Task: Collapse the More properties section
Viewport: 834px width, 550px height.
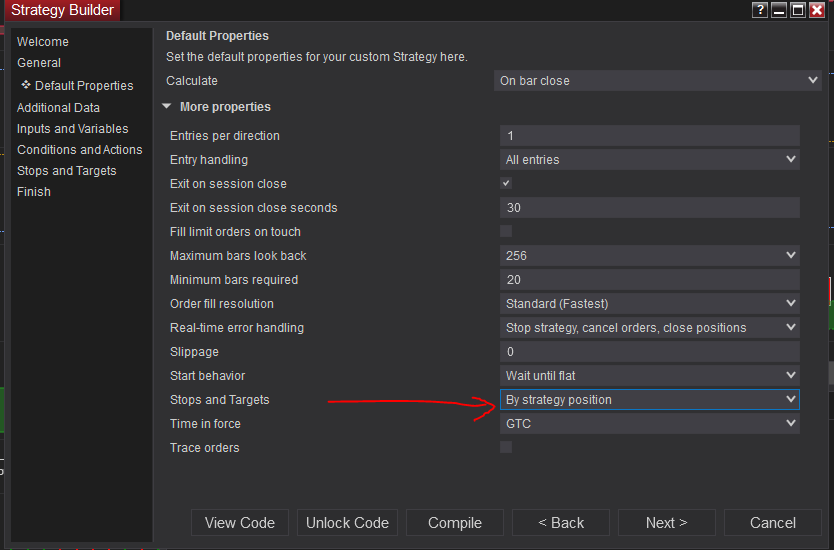Action: (x=167, y=107)
